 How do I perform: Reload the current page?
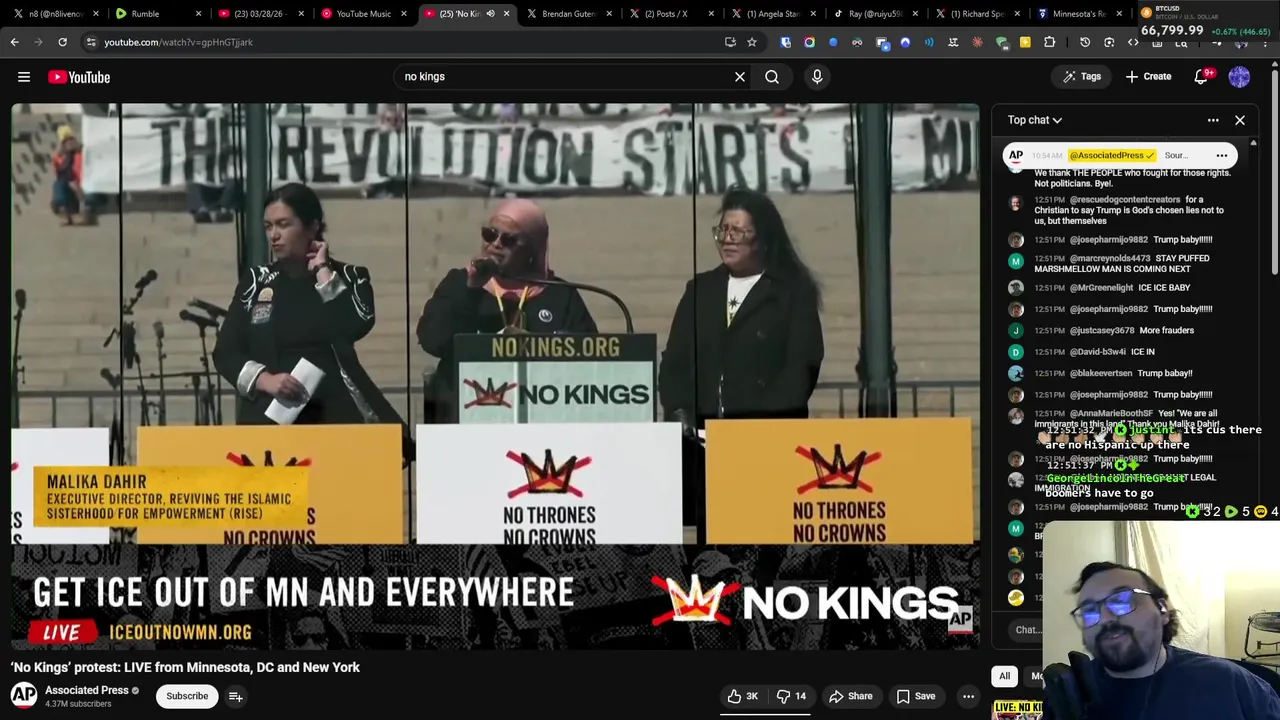(x=62, y=42)
